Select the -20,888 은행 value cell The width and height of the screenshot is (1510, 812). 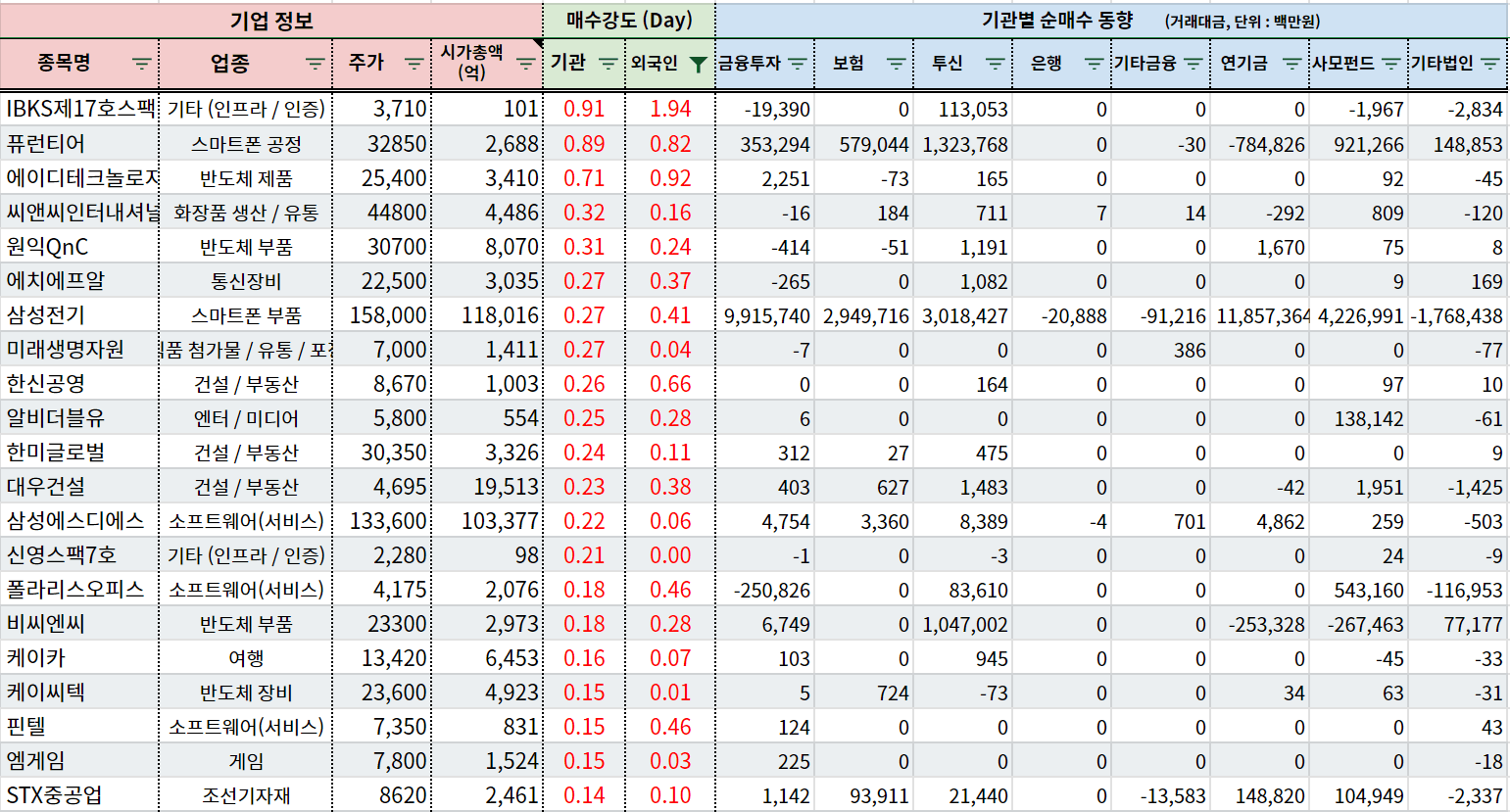point(1062,315)
